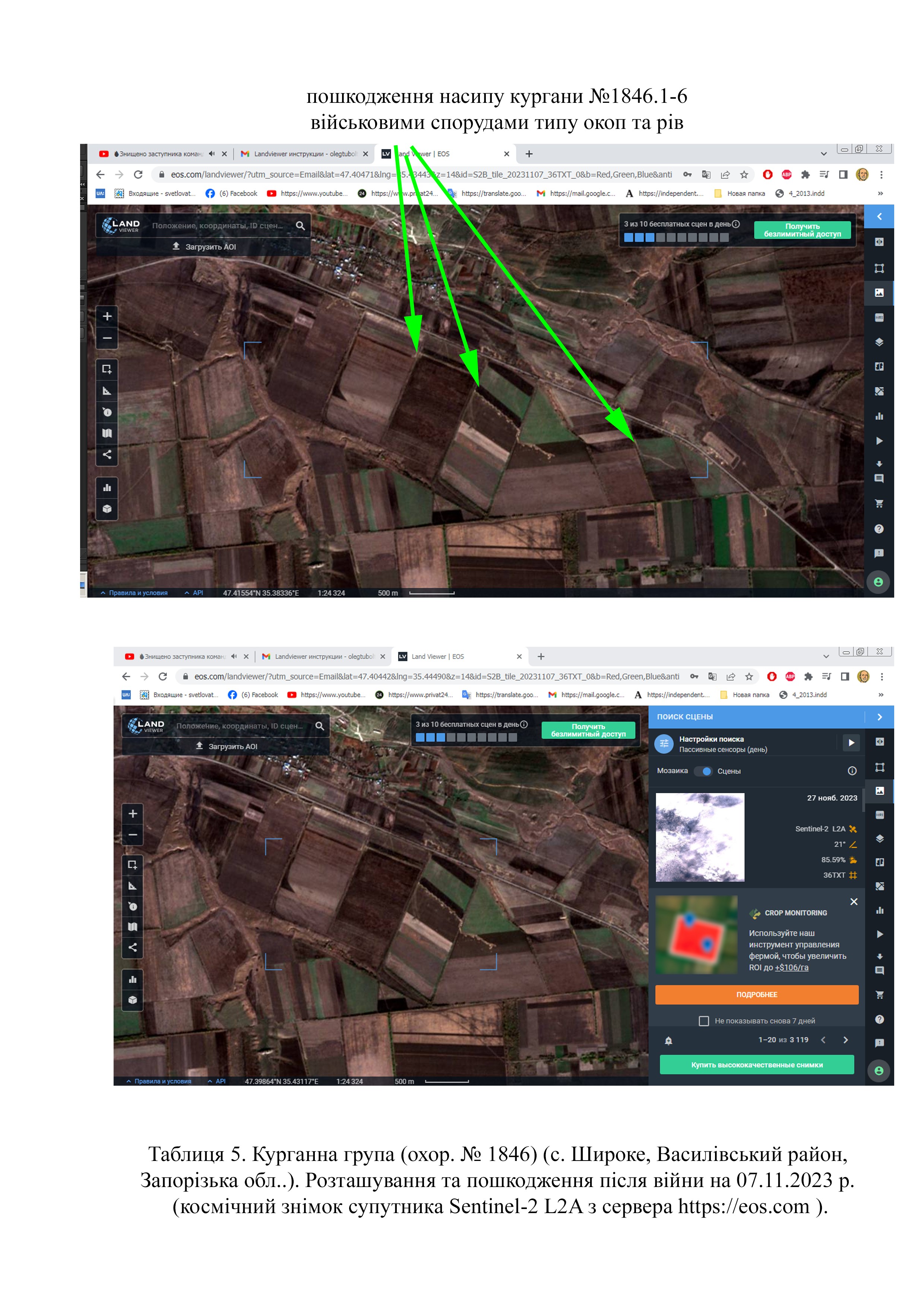Screen dimensions: 924x1307
Task: Click shopping cart icon in lower right sidebar
Action: coord(879,995)
